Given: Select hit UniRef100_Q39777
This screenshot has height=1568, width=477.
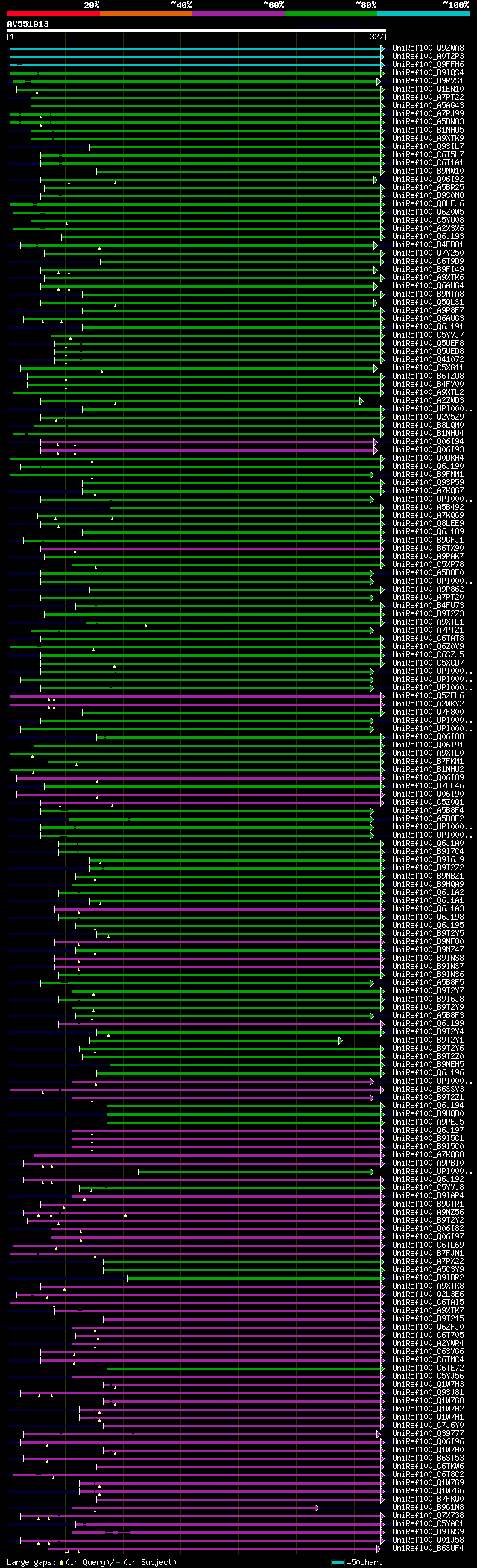Looking at the screenshot, I should 428,1434.
